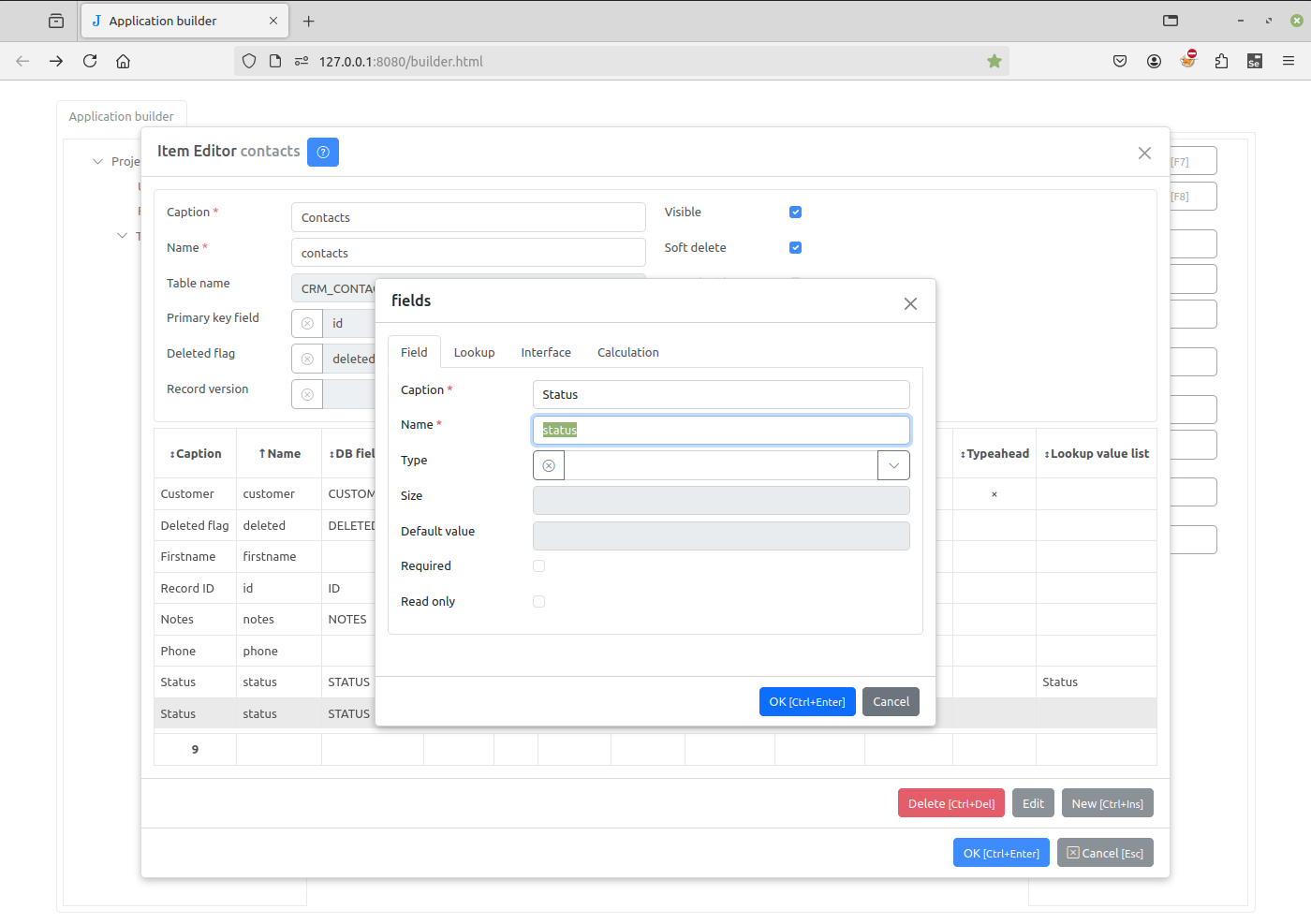The image size is (1311, 924).
Task: Click into the Caption field containing Status
Action: 720,395
